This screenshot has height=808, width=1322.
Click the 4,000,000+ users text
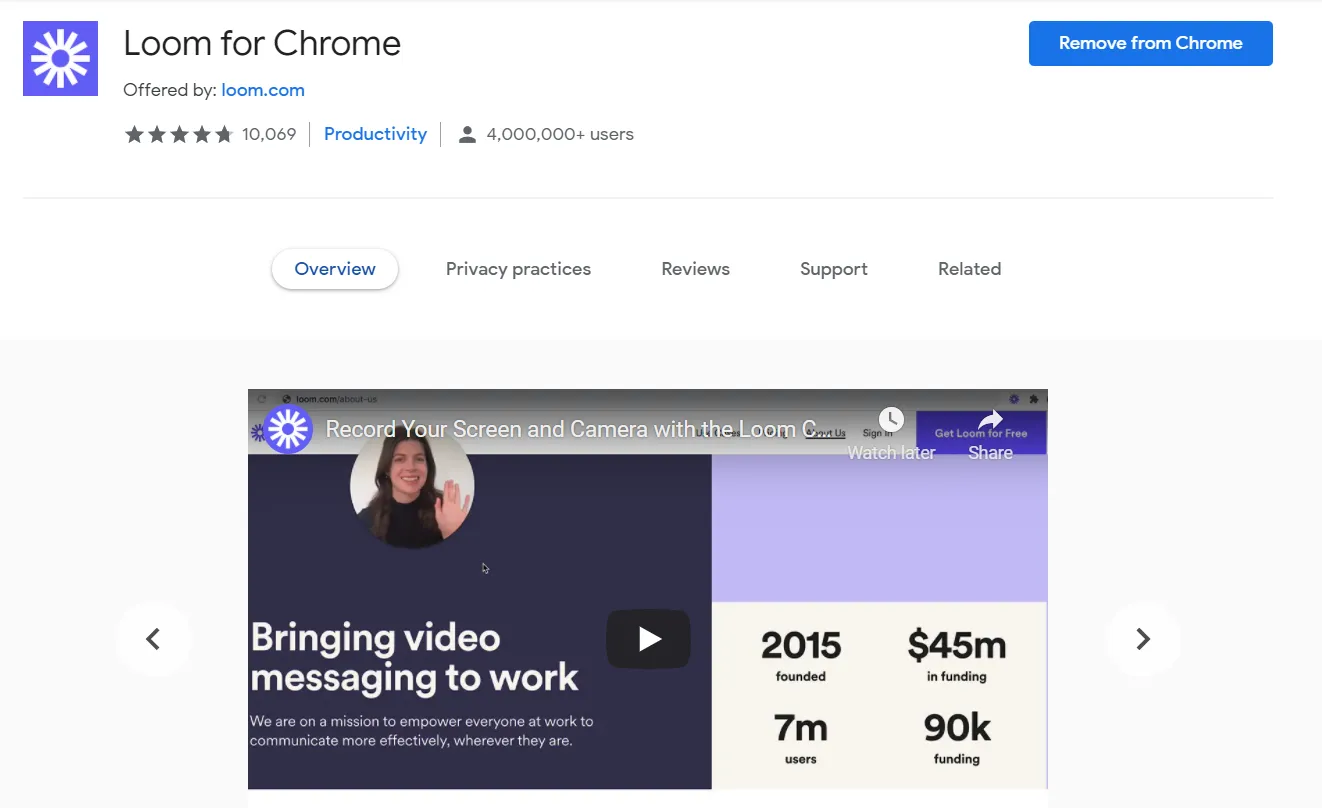560,134
